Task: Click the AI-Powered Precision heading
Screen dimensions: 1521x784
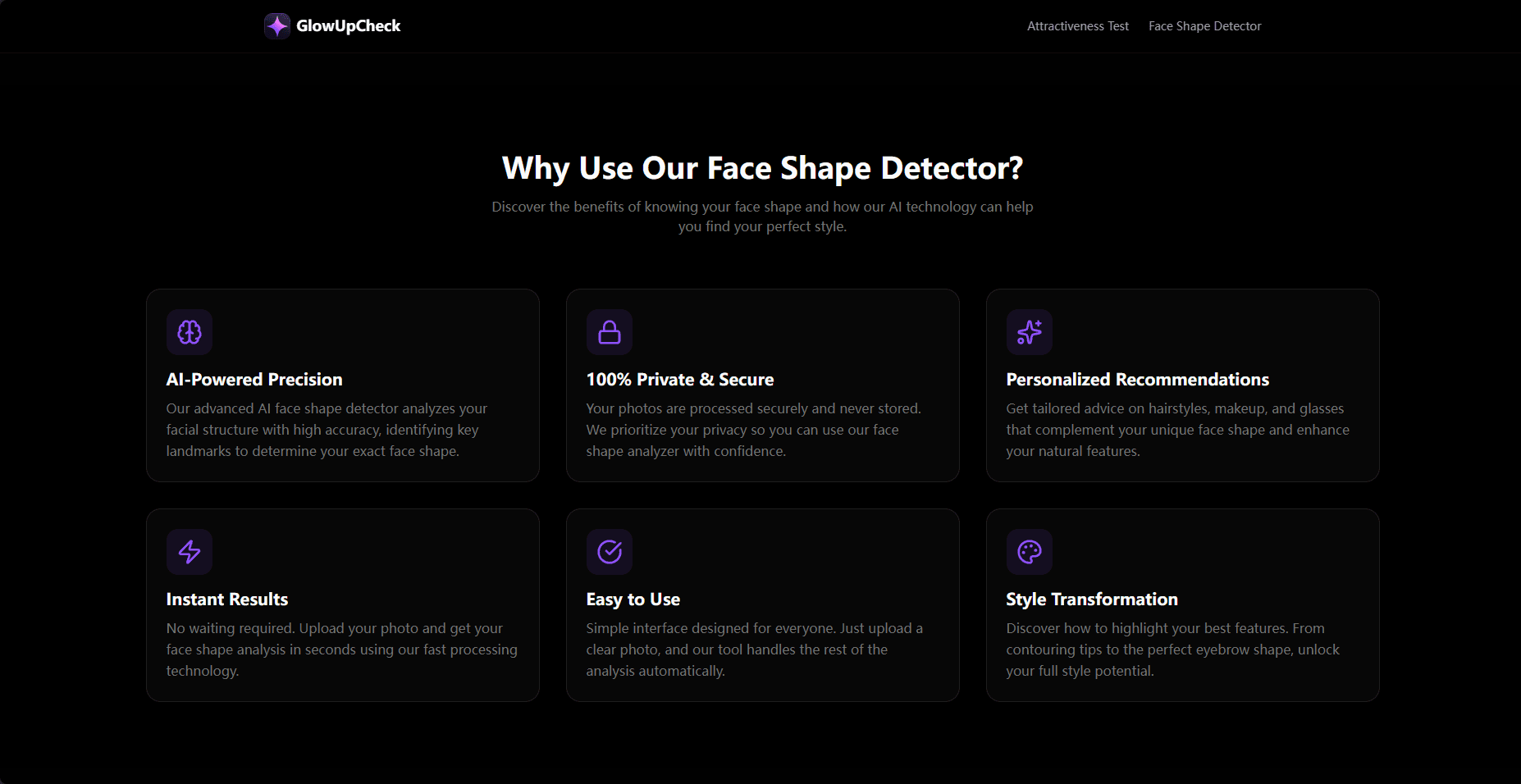Action: (253, 379)
